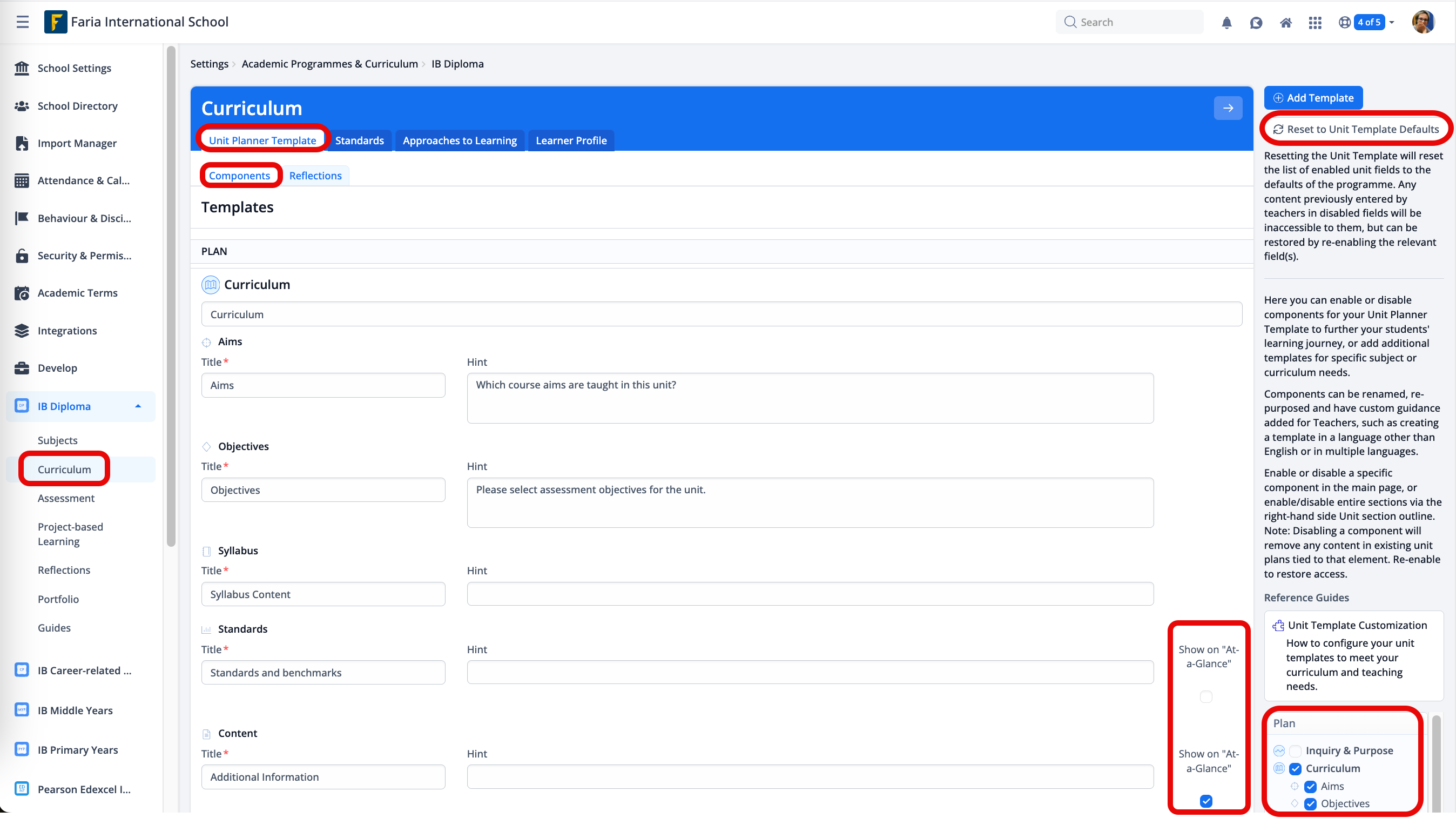
Task: Switch to the Standards tab
Action: pyautogui.click(x=359, y=141)
